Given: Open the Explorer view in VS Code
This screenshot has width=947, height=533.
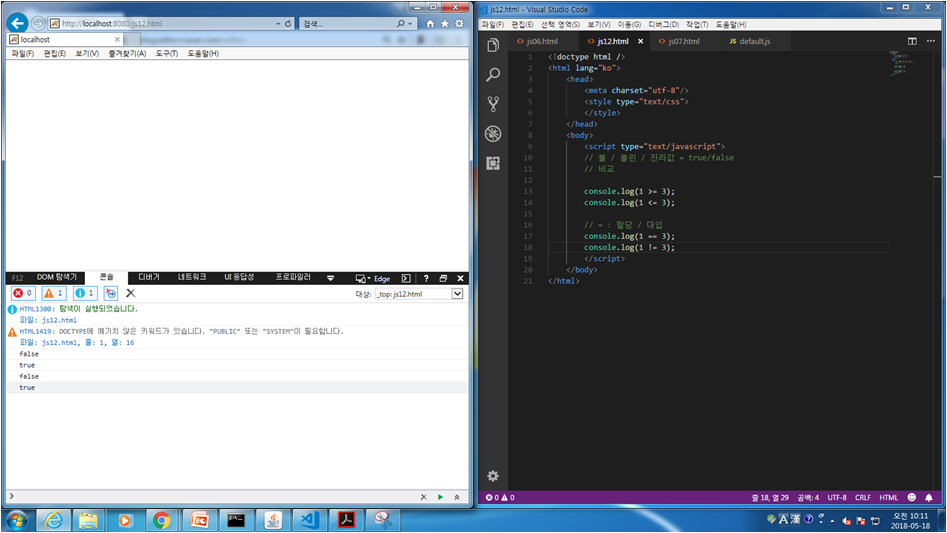Looking at the screenshot, I should [x=493, y=45].
